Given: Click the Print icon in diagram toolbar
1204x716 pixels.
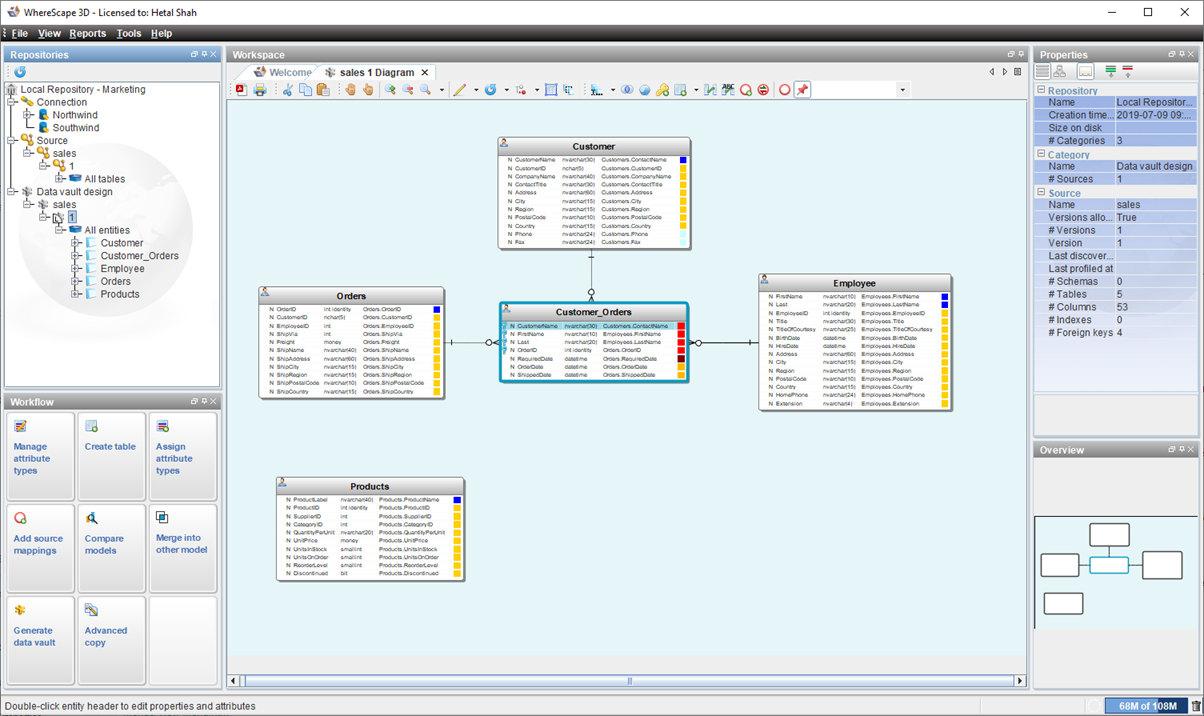Looking at the screenshot, I should [260, 90].
